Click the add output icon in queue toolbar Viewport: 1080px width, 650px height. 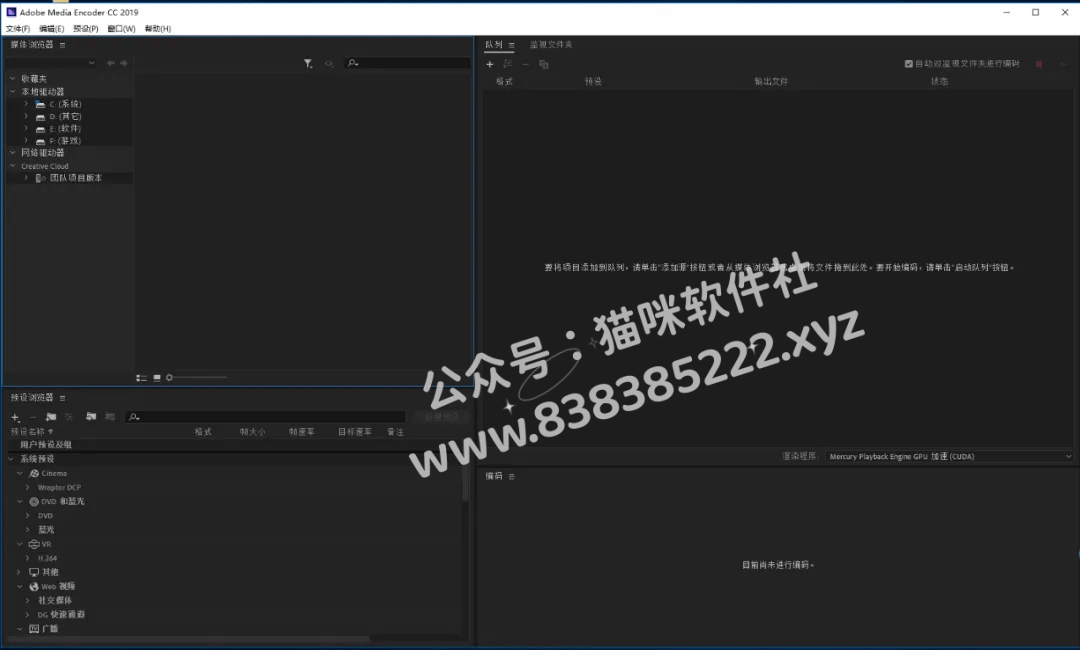(508, 64)
